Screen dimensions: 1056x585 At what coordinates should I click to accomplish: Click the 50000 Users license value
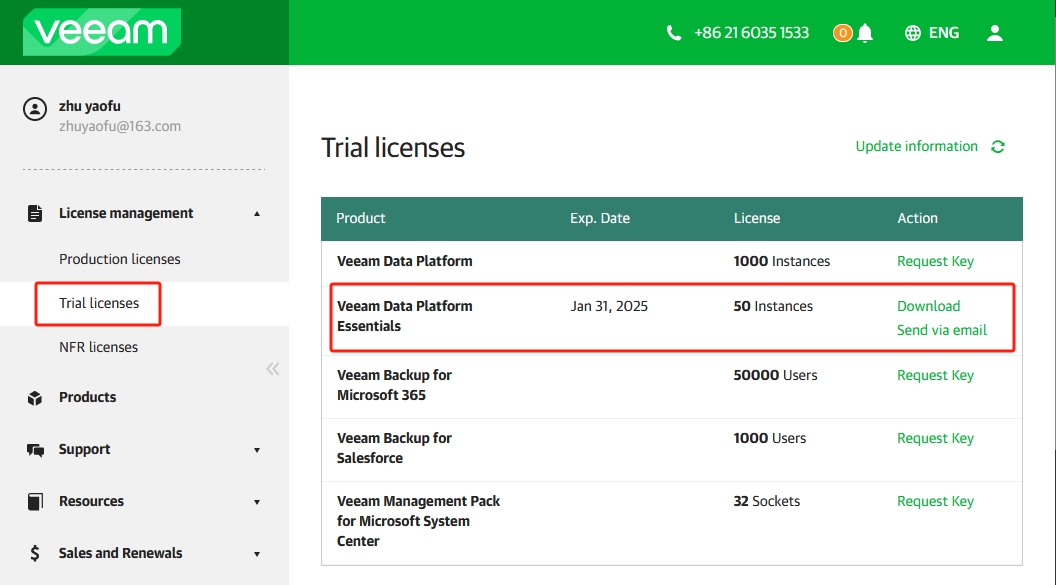[776, 376]
